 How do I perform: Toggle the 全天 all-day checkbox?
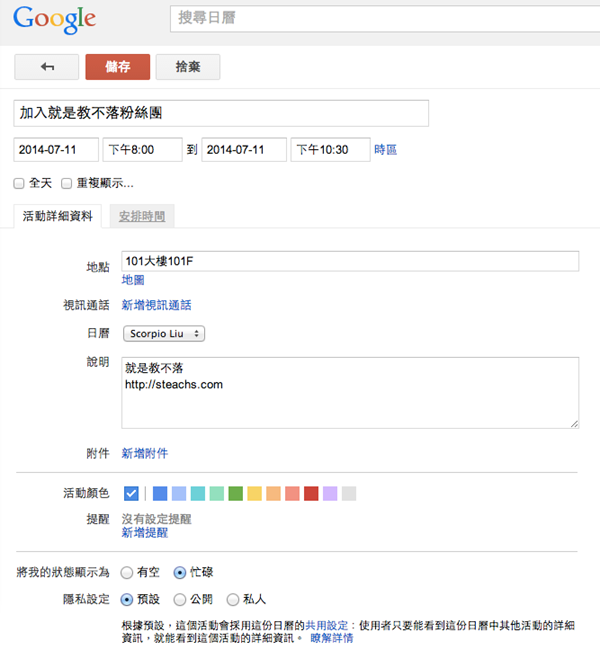point(19,184)
